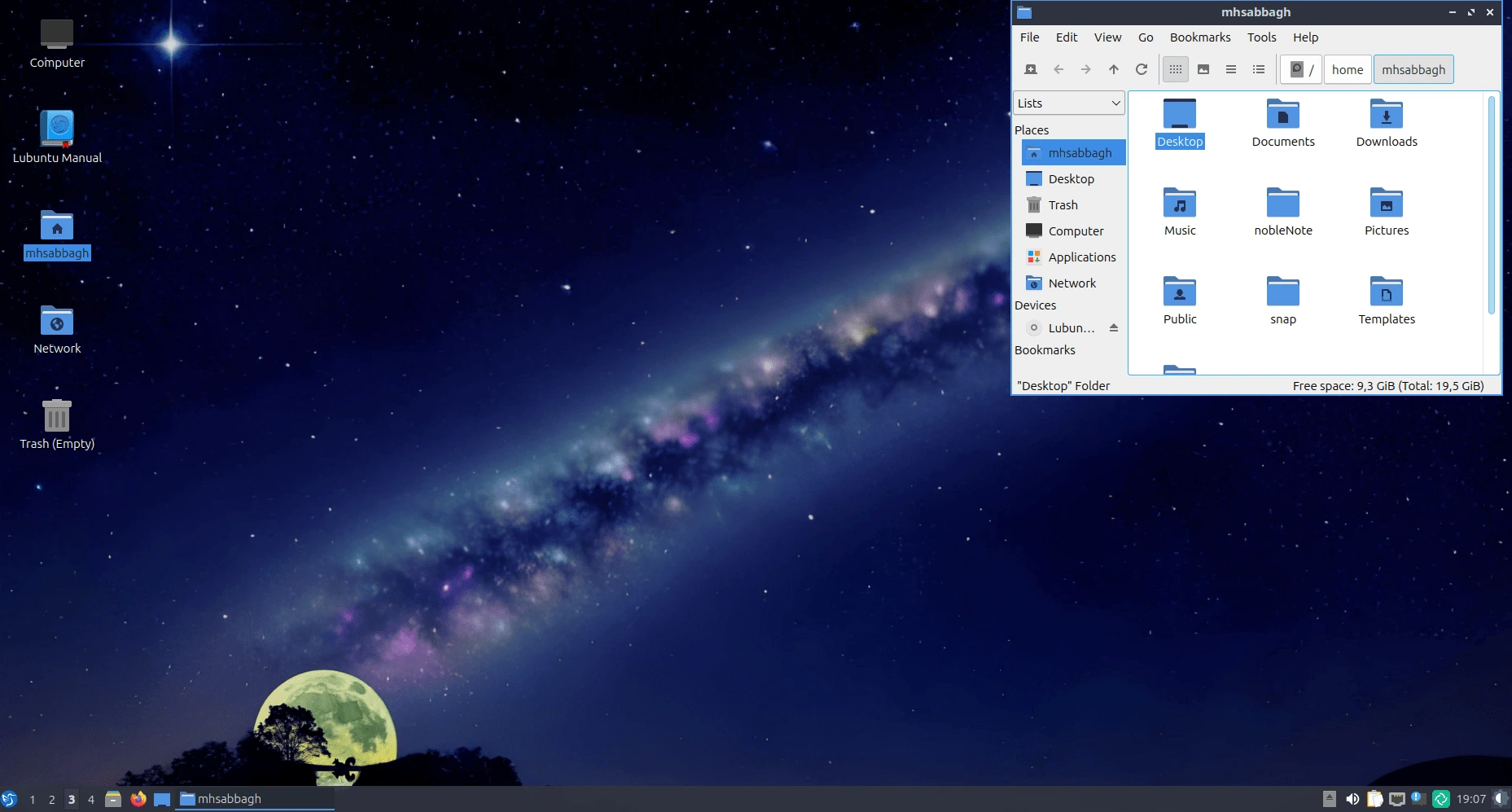The width and height of the screenshot is (1512, 812).
Task: Select the Public folder
Action: click(x=1180, y=301)
